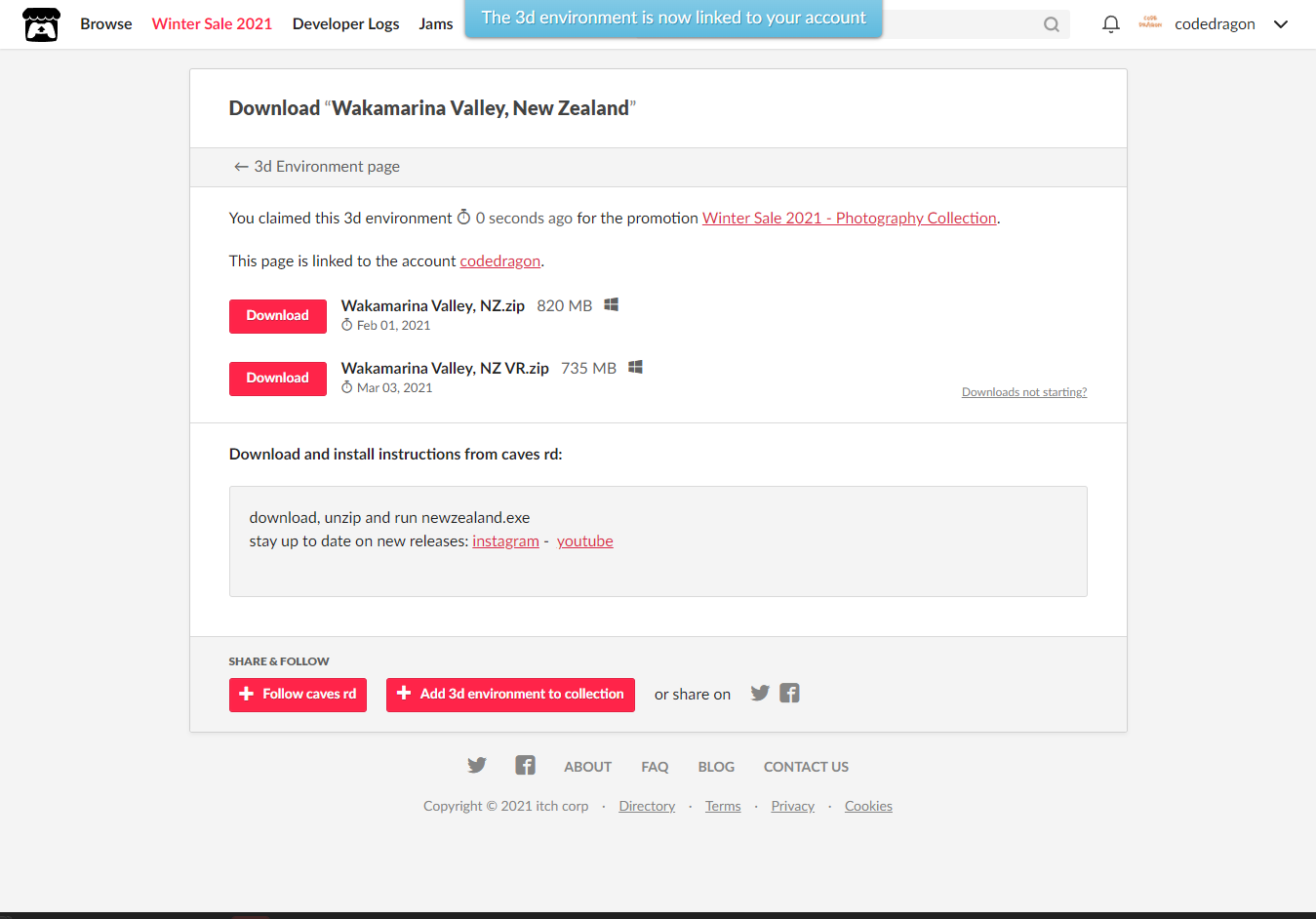Open CONTACT US footer link
The height and width of the screenshot is (919, 1316).
(x=806, y=767)
